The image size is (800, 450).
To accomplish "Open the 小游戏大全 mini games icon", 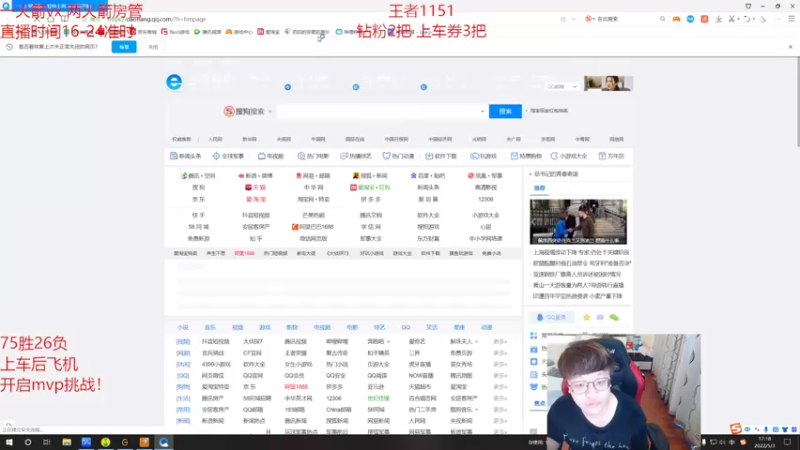I will (x=569, y=156).
